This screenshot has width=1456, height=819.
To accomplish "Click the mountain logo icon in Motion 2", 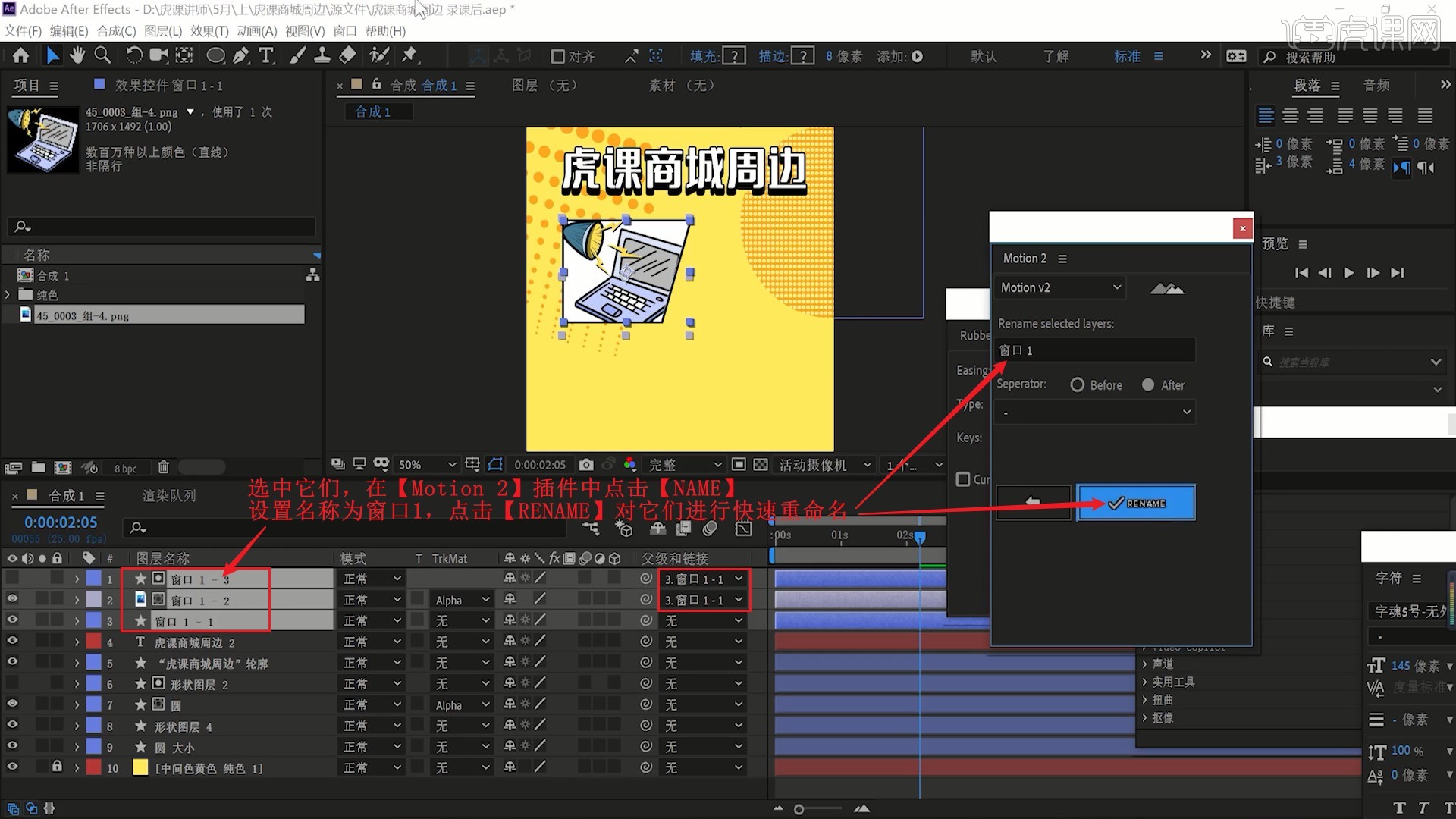I will click(x=1167, y=288).
